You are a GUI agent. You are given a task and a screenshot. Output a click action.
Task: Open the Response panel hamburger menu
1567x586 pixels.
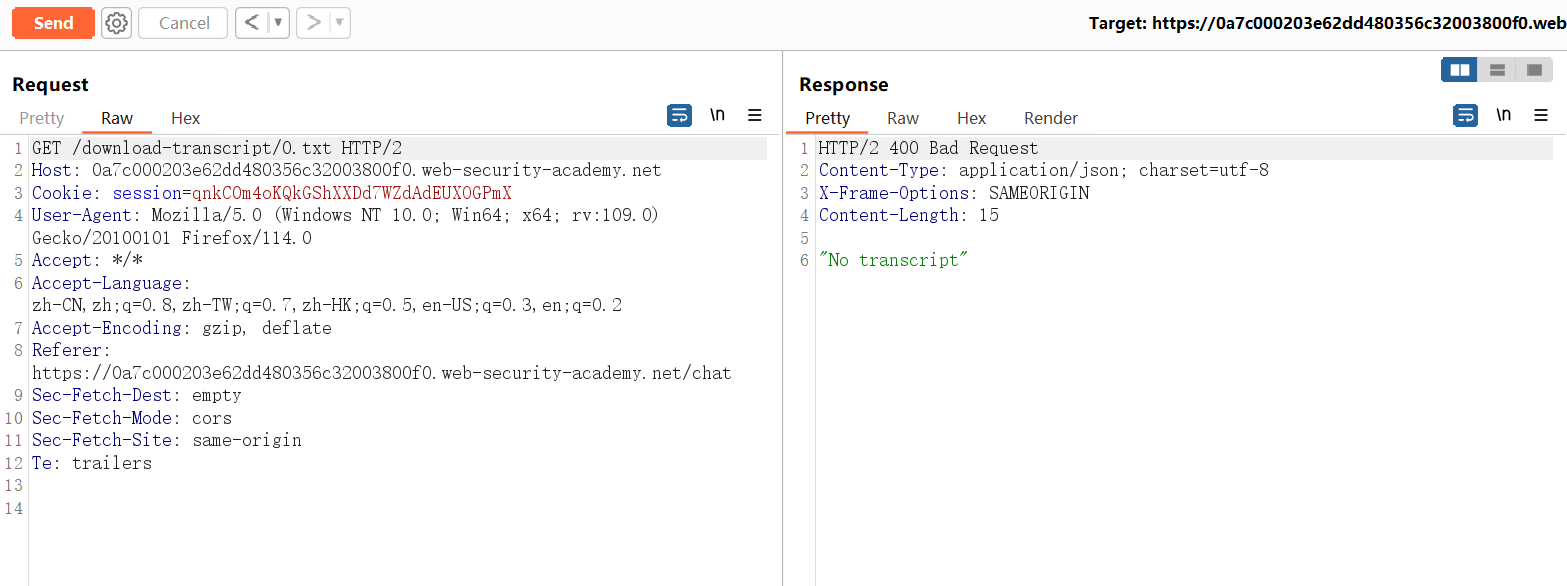click(1541, 116)
